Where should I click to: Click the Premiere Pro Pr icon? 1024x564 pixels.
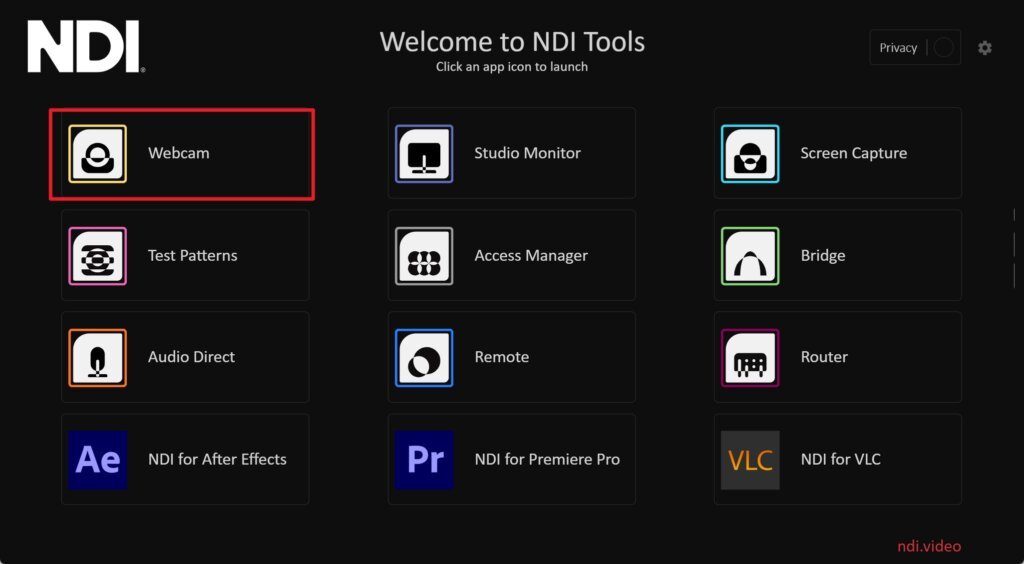pos(424,460)
